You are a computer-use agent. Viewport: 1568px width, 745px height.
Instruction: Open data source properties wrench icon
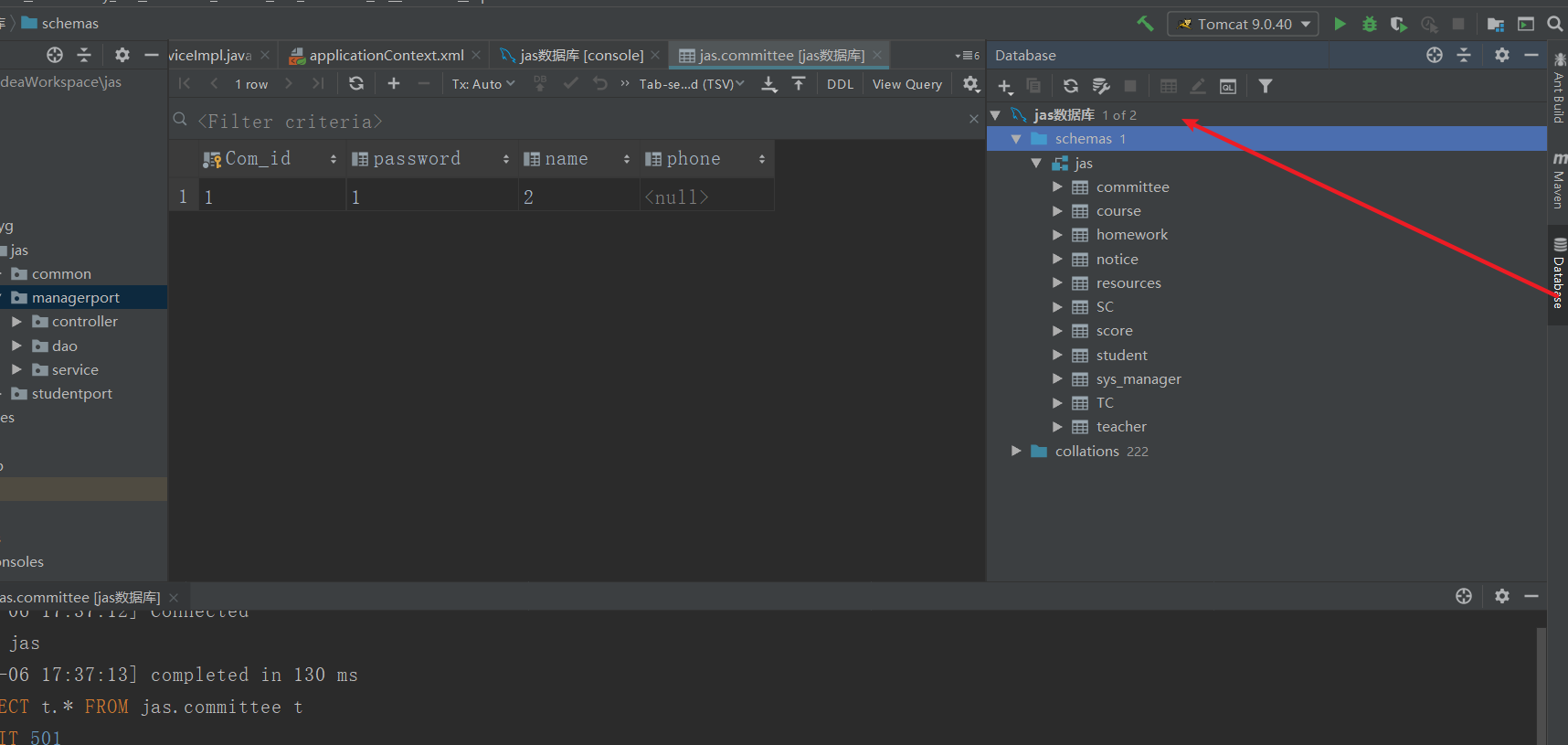coord(1101,86)
